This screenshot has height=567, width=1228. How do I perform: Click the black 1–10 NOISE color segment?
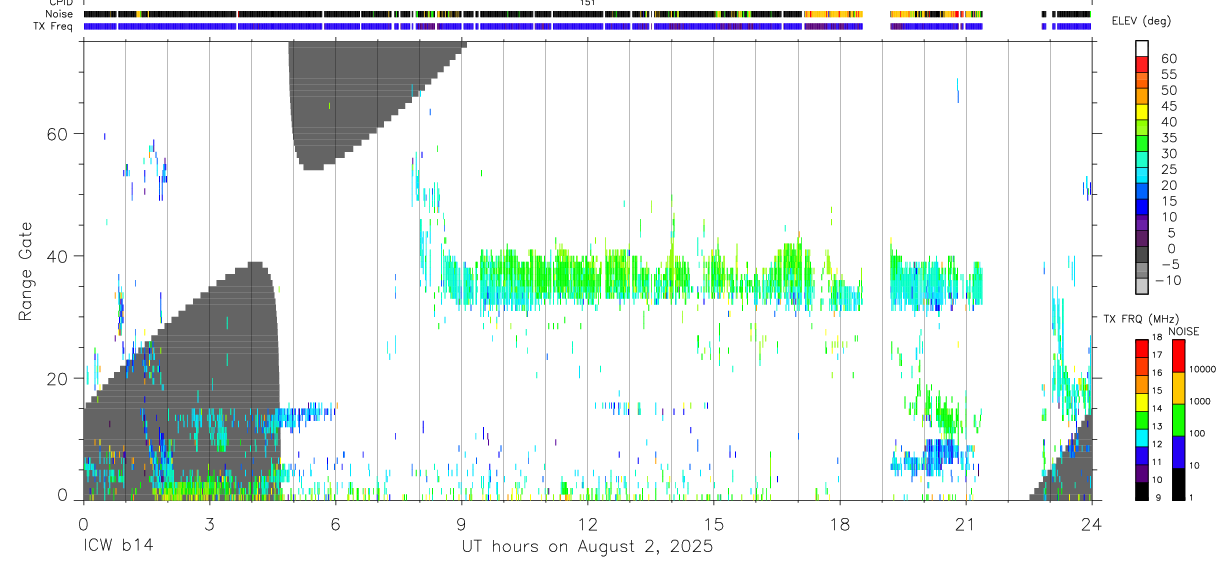click(1178, 483)
